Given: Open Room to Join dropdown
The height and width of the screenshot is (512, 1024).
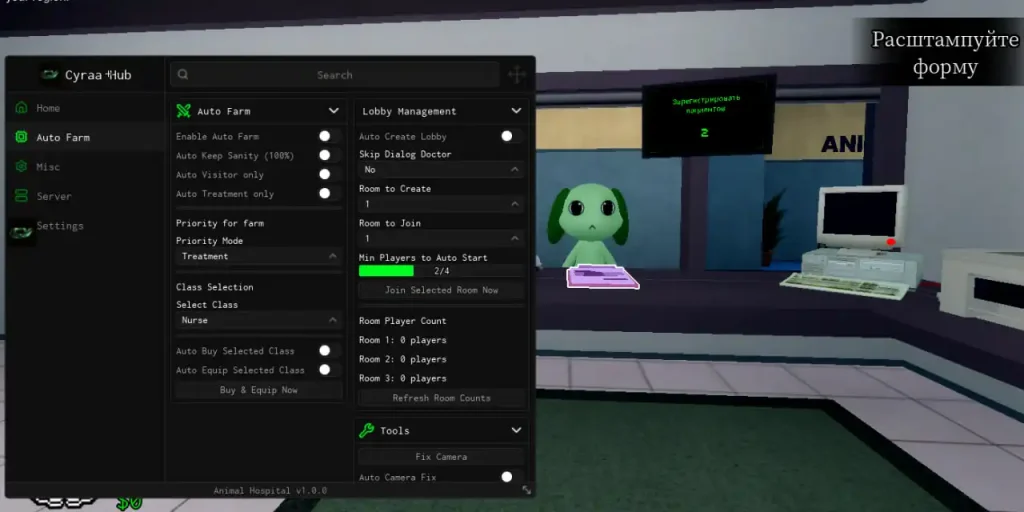Looking at the screenshot, I should [x=441, y=239].
